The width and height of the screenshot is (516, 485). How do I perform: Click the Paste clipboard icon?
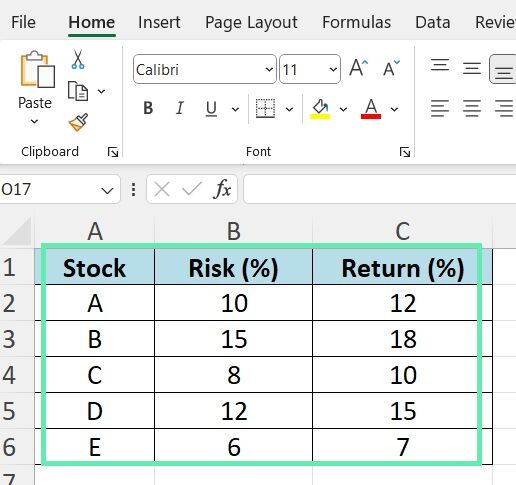click(x=37, y=69)
